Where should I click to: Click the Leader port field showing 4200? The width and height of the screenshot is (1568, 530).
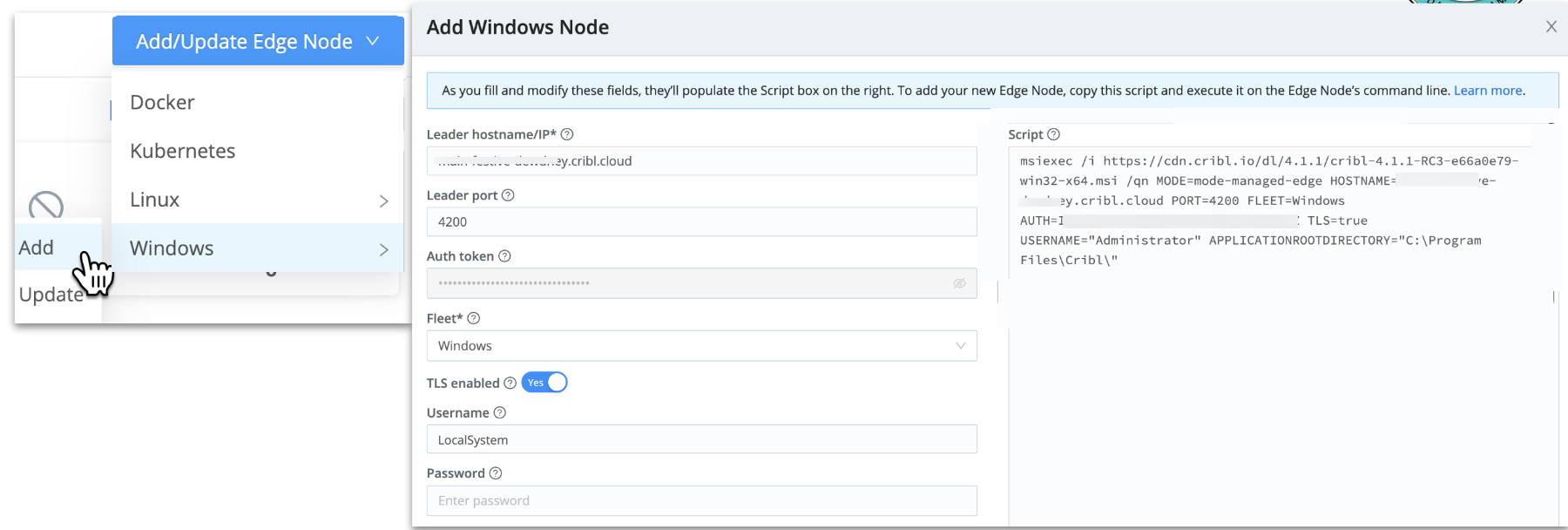click(x=702, y=221)
